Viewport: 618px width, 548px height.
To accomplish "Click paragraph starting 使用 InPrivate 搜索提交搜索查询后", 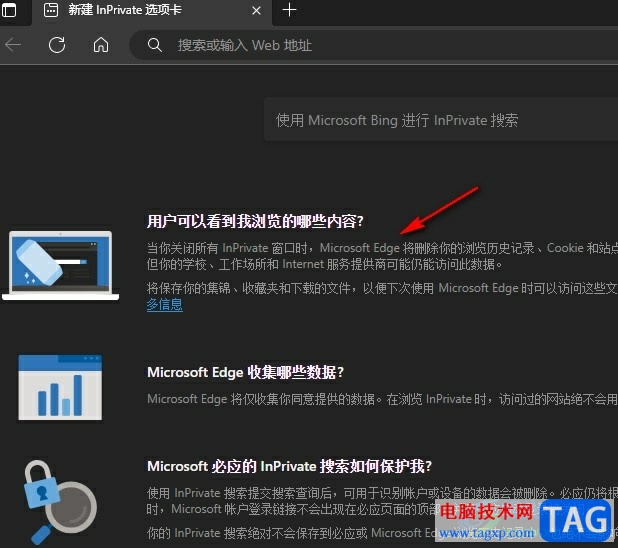I will tap(382, 501).
